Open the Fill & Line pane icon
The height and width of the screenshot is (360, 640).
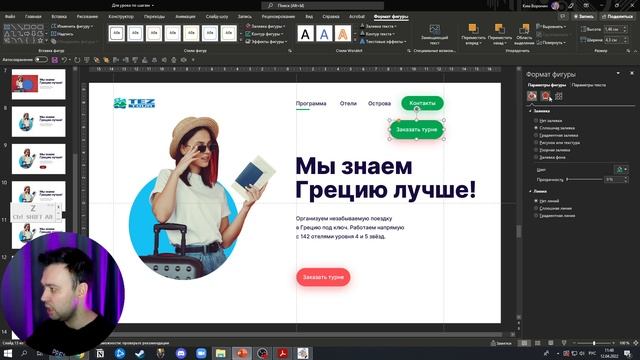[532, 96]
